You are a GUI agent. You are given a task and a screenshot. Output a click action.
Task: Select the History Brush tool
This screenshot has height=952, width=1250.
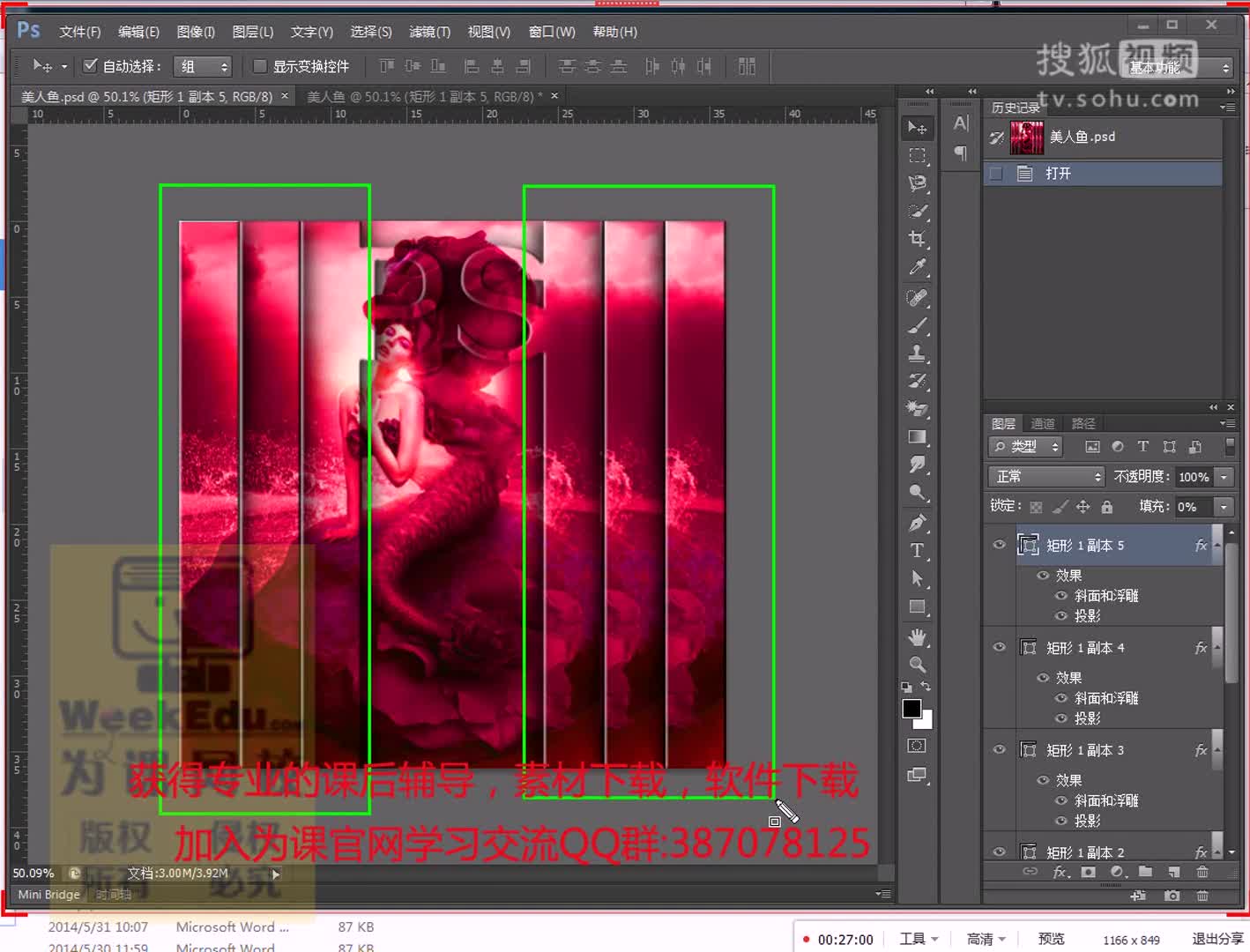coord(918,382)
